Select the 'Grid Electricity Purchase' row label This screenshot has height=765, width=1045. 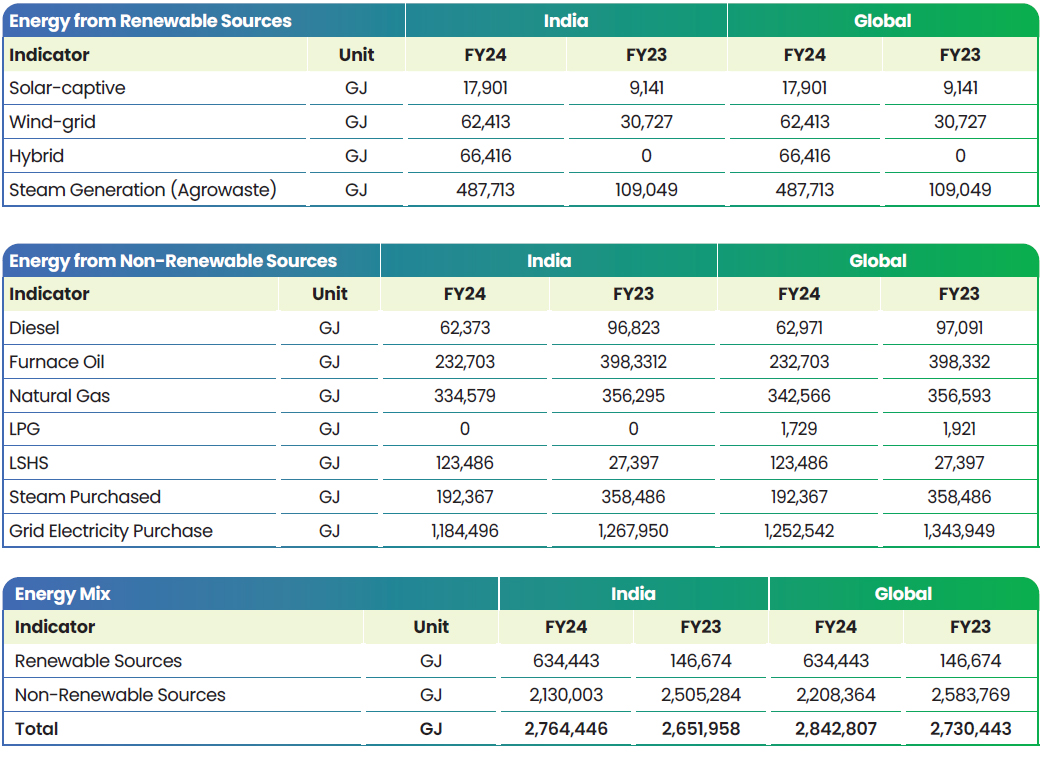(x=111, y=530)
